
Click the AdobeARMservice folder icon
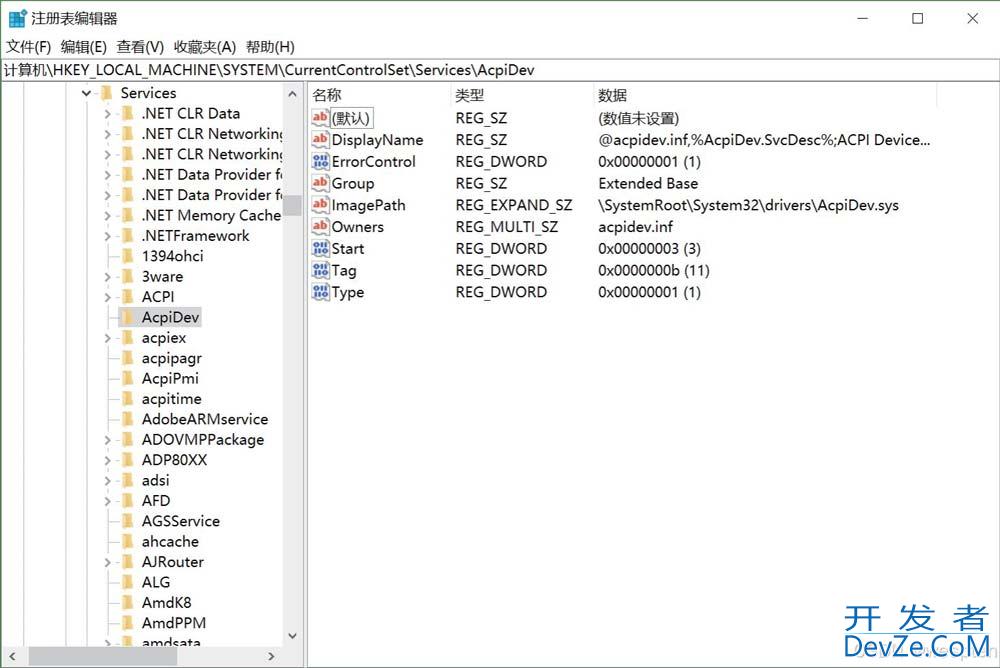coord(128,419)
